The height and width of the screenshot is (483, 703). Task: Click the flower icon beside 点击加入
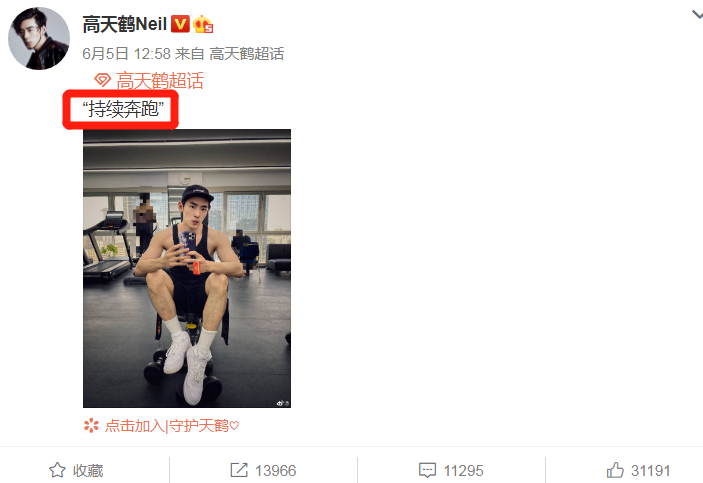click(x=91, y=425)
